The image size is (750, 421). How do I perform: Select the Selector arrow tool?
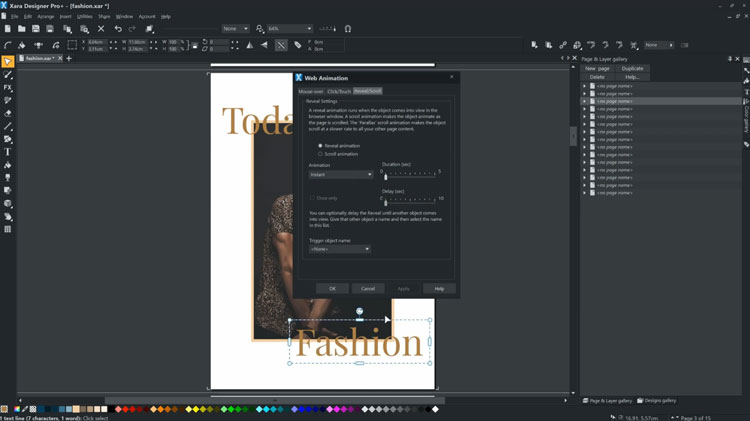8,62
